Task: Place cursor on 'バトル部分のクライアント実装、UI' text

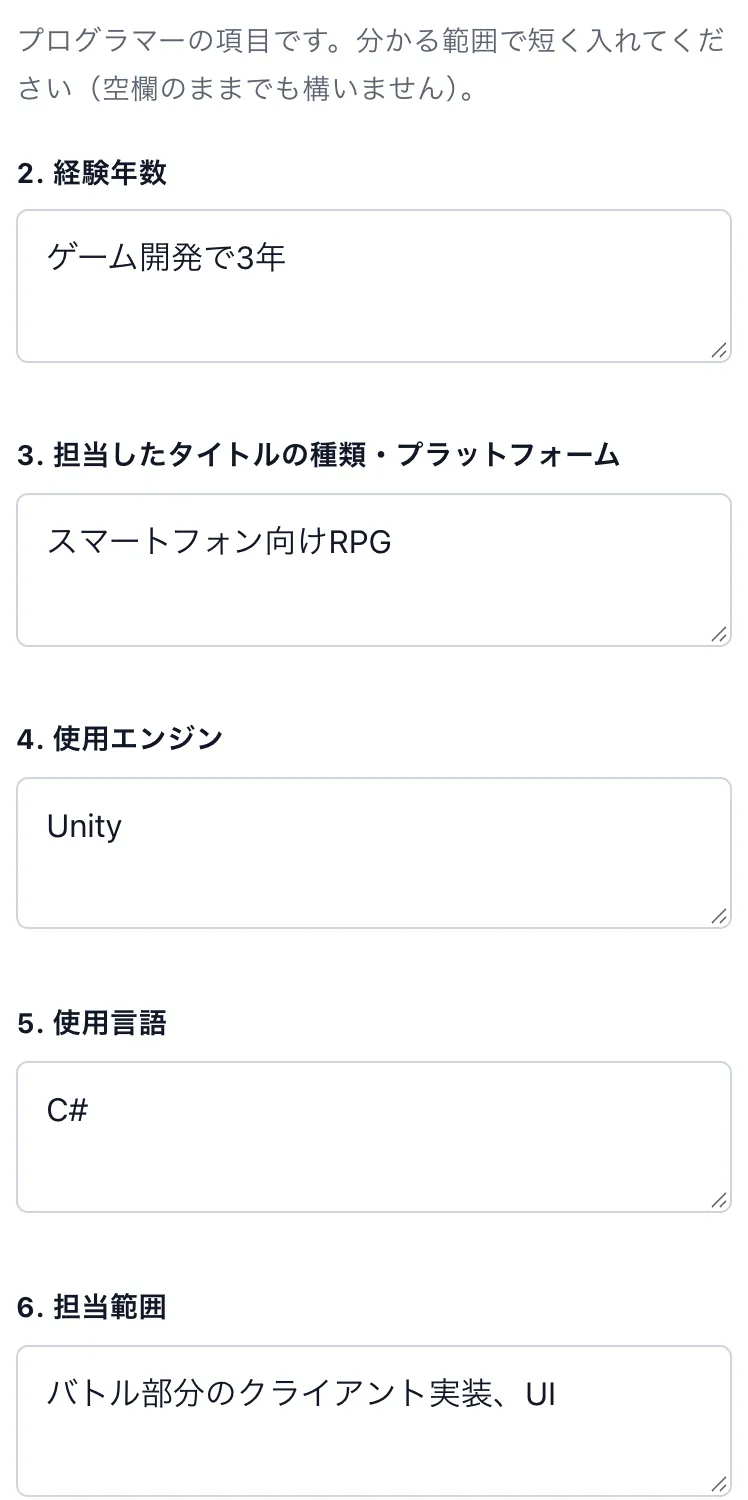Action: point(301,1394)
